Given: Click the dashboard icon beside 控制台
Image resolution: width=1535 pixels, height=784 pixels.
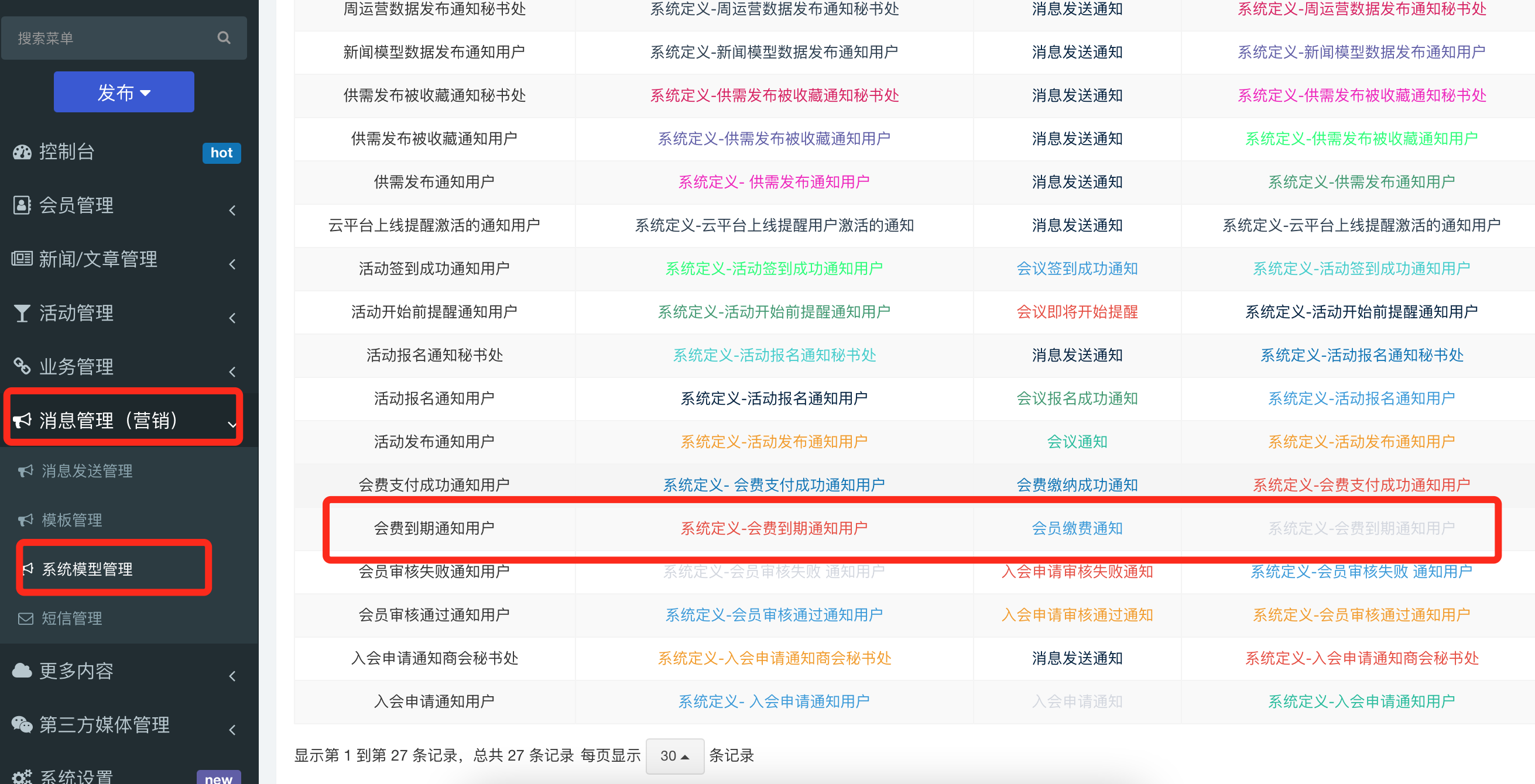Looking at the screenshot, I should pos(22,152).
